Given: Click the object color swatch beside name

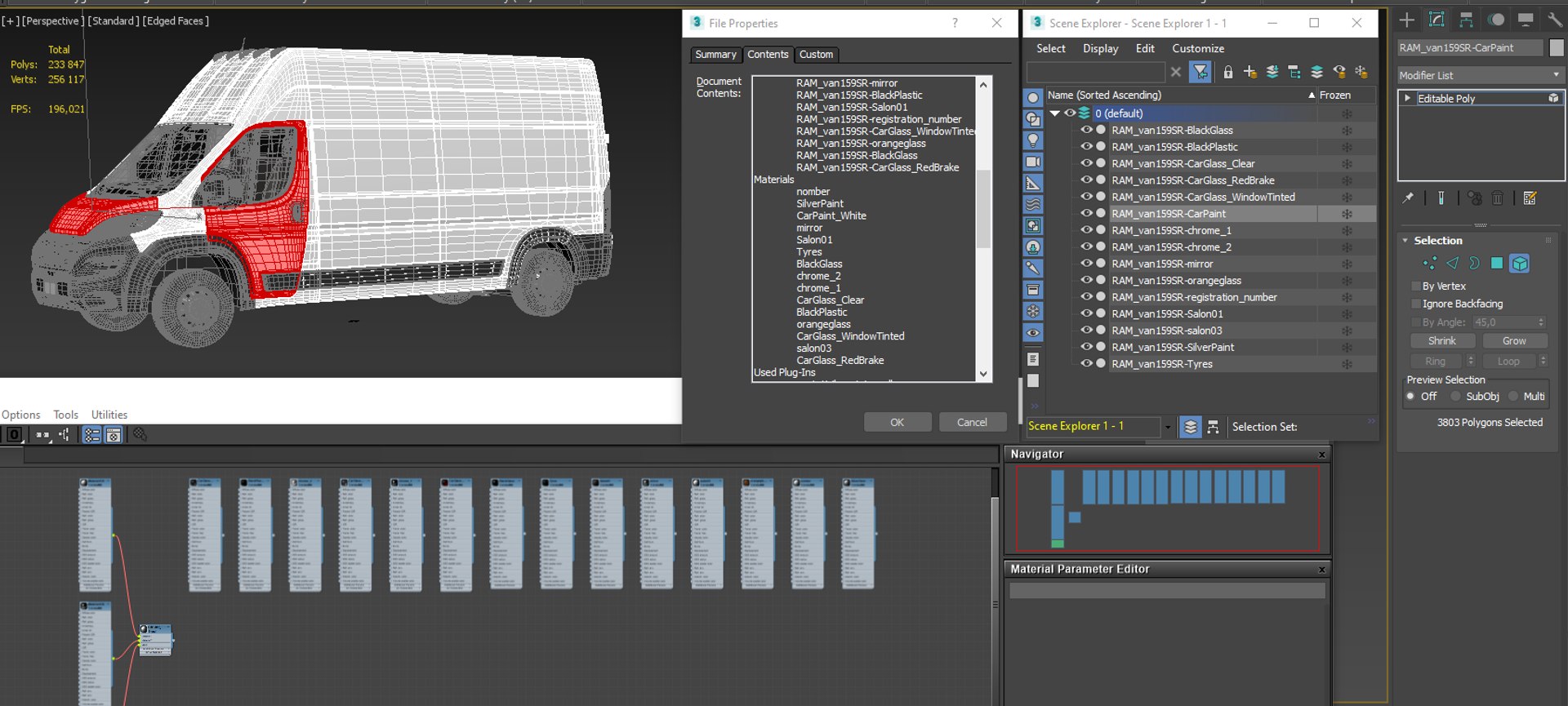Looking at the screenshot, I should click(x=1556, y=48).
